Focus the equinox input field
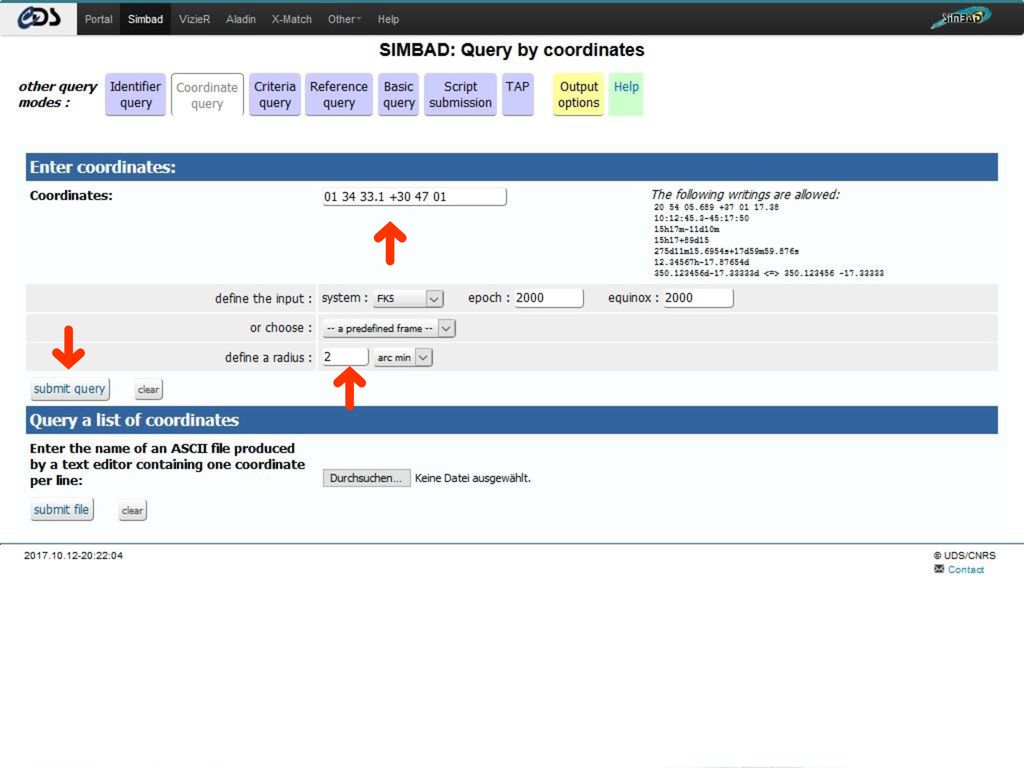 pyautogui.click(x=698, y=298)
